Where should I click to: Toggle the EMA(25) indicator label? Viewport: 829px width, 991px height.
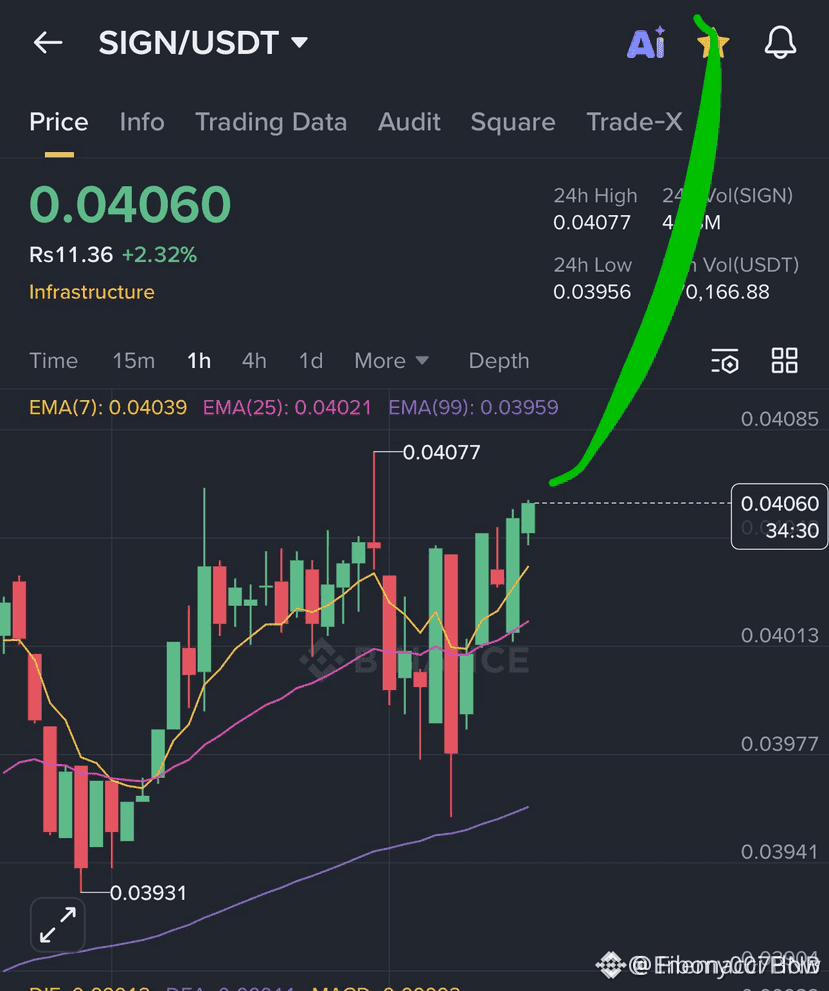(286, 409)
